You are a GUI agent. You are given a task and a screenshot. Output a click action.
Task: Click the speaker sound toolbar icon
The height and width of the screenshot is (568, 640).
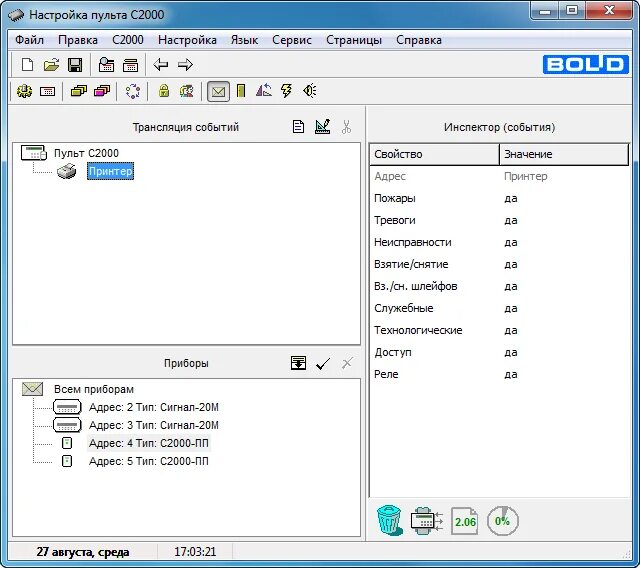tap(310, 91)
